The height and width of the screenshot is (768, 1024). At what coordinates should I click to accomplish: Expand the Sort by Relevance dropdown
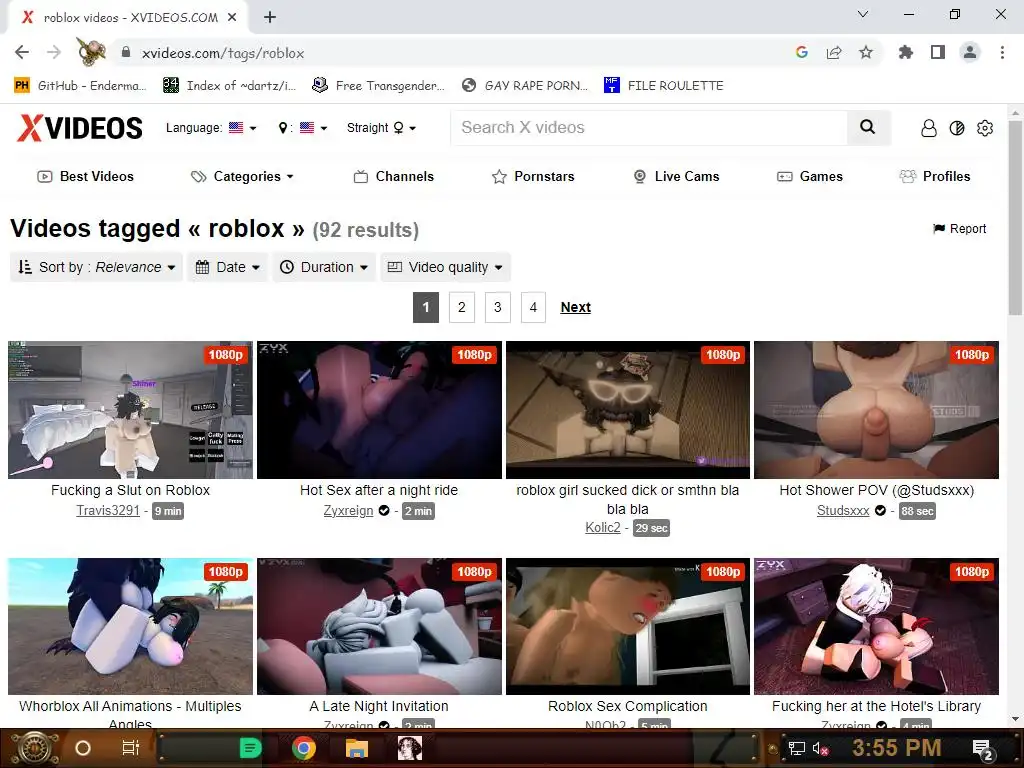click(97, 267)
